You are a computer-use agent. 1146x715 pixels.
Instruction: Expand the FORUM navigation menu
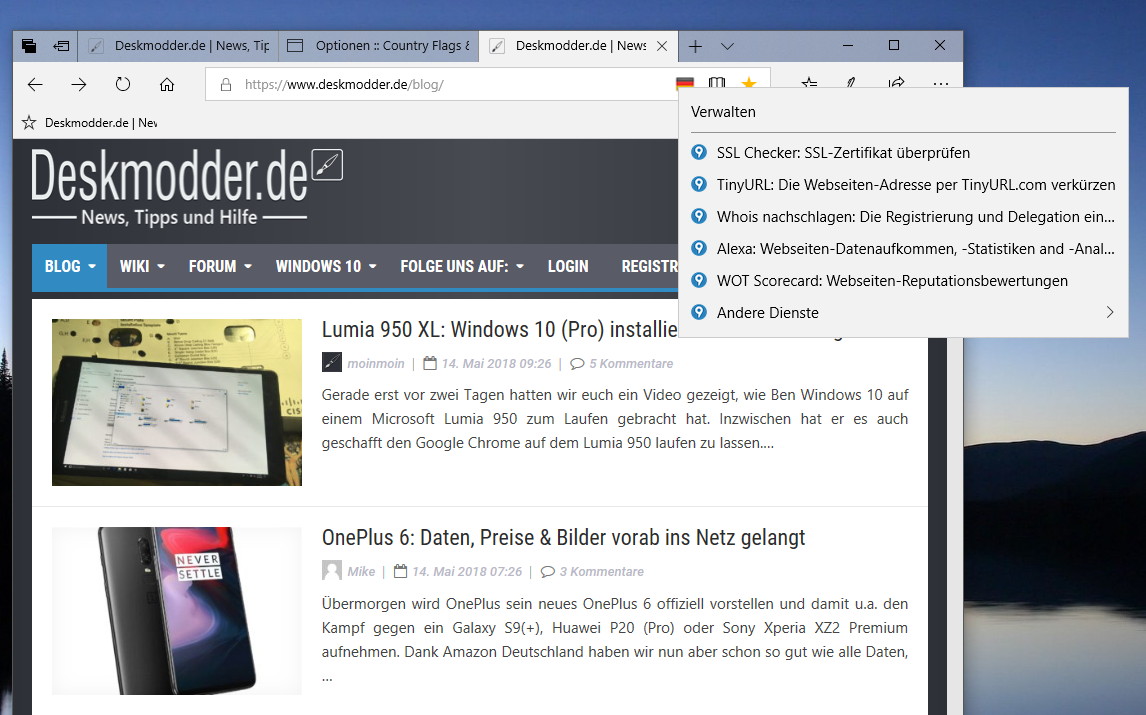pos(220,267)
